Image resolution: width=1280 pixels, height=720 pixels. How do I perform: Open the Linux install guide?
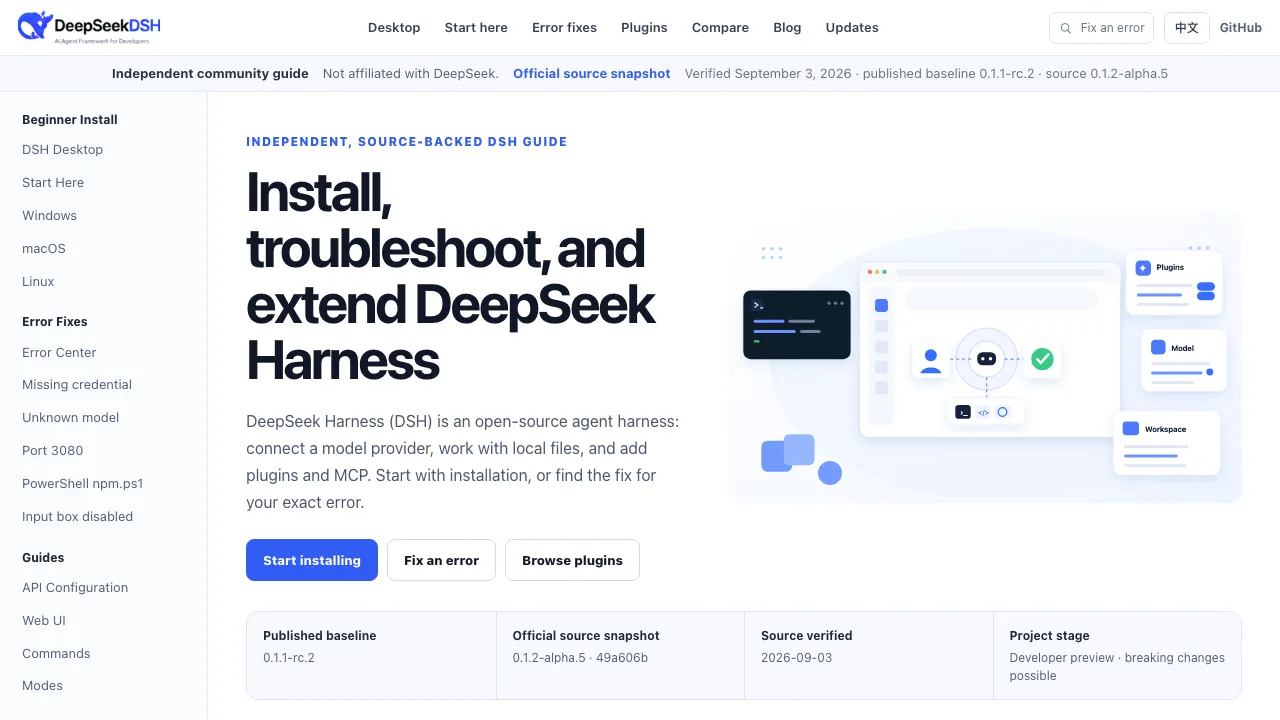coord(38,282)
